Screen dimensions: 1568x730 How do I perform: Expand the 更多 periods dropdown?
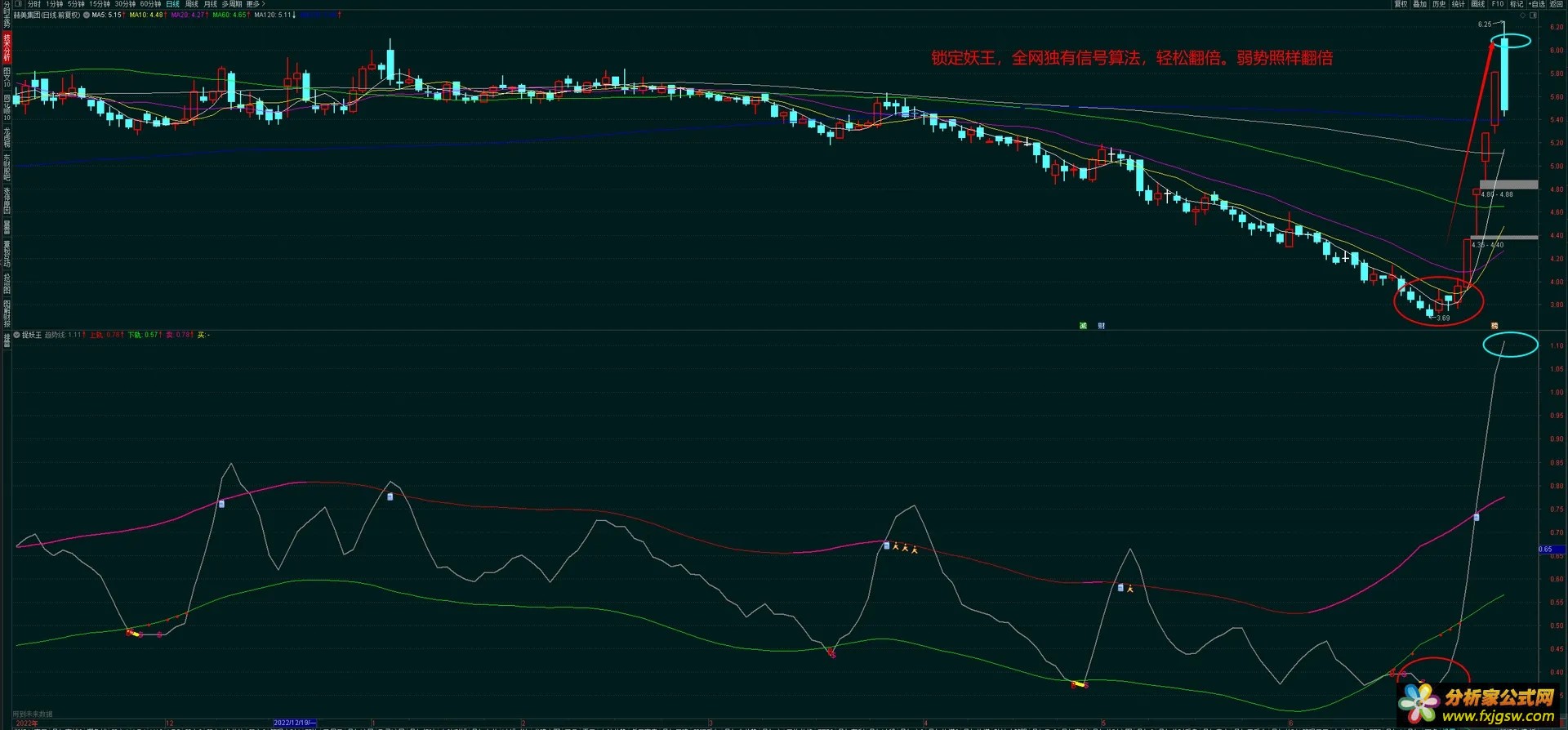256,4
